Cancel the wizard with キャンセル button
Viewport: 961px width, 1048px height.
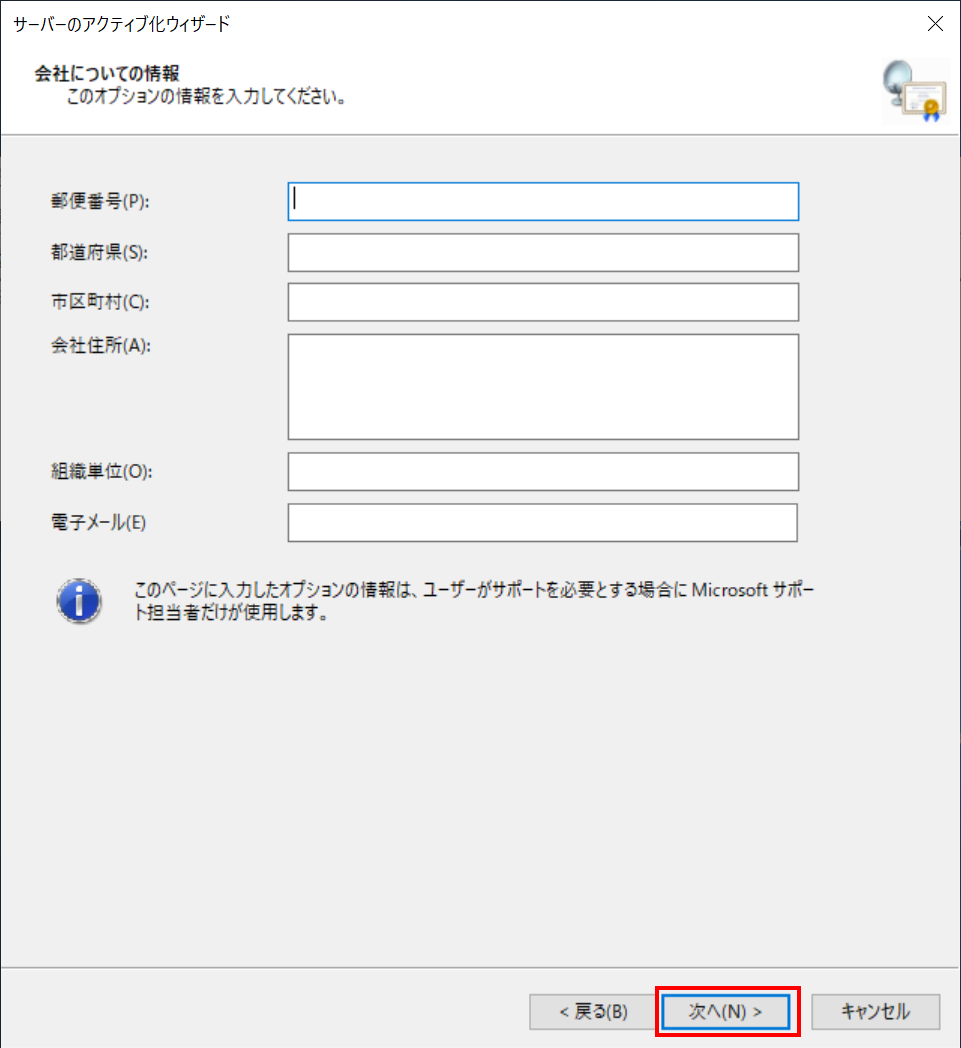point(875,1011)
